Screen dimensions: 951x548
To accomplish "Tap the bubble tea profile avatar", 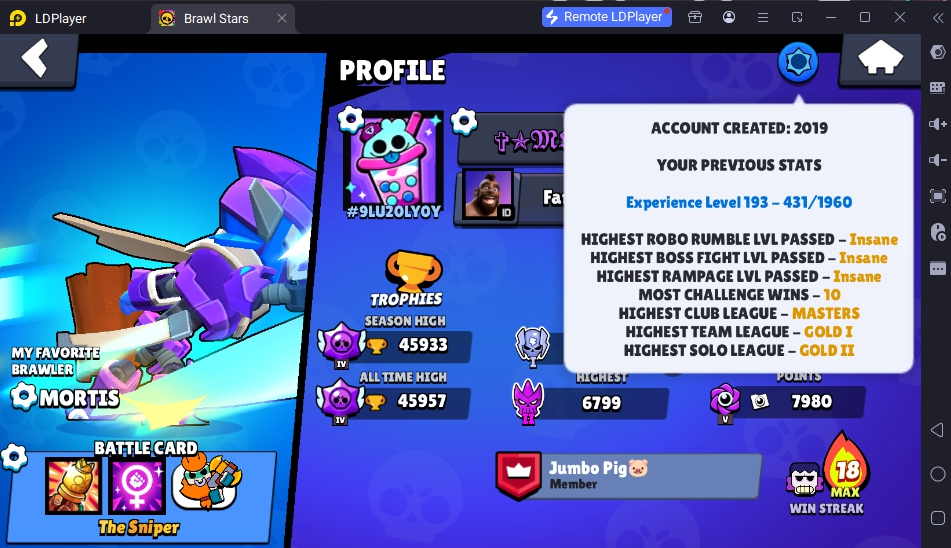I will tap(393, 159).
